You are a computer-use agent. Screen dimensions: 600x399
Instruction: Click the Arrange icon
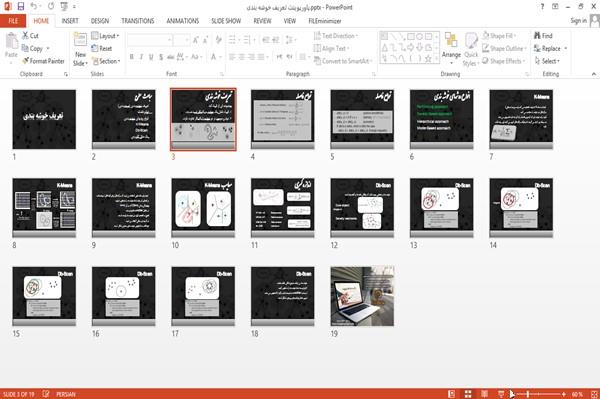tap(451, 41)
